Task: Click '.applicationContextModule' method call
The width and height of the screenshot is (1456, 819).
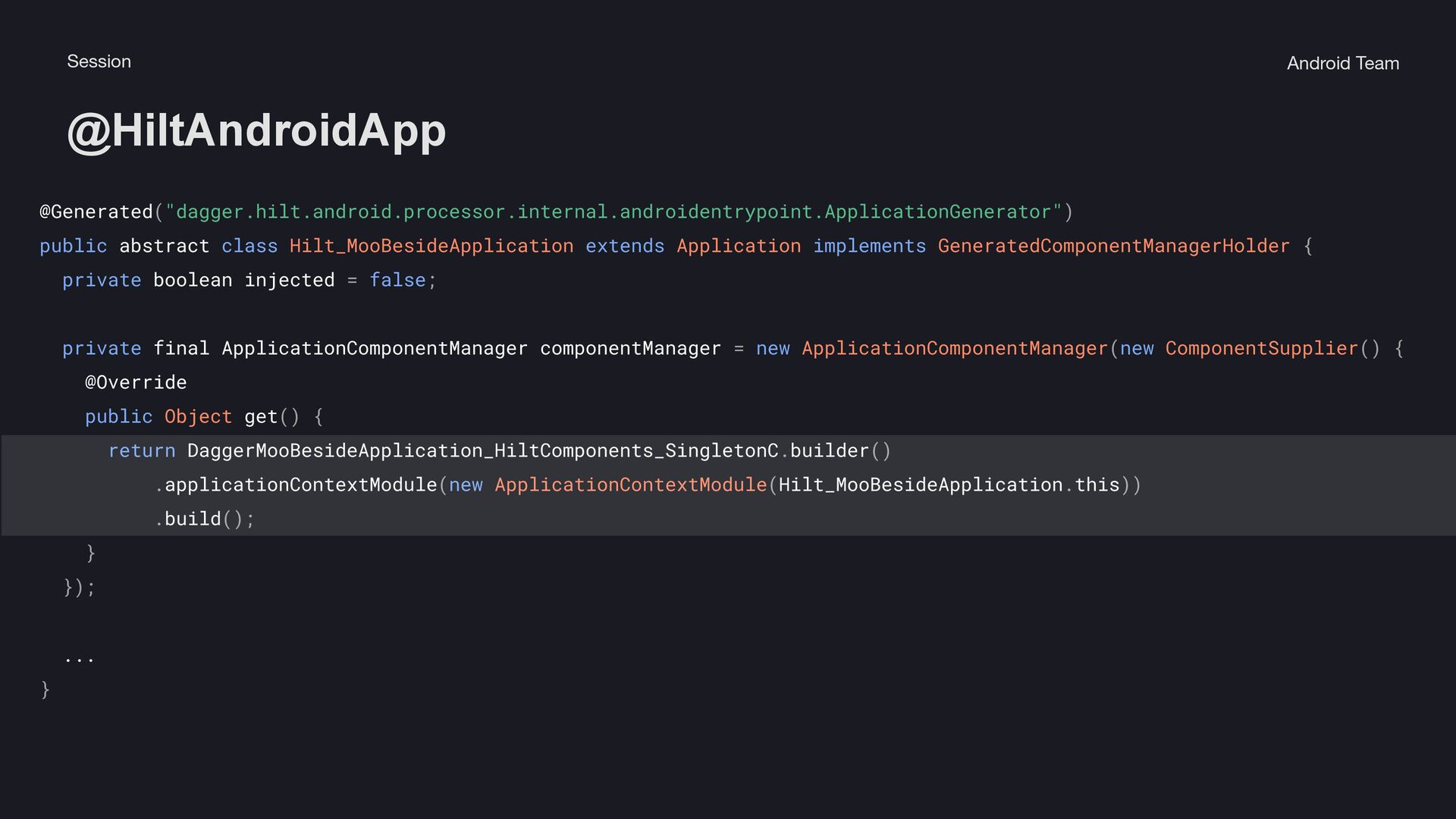Action: 296,485
